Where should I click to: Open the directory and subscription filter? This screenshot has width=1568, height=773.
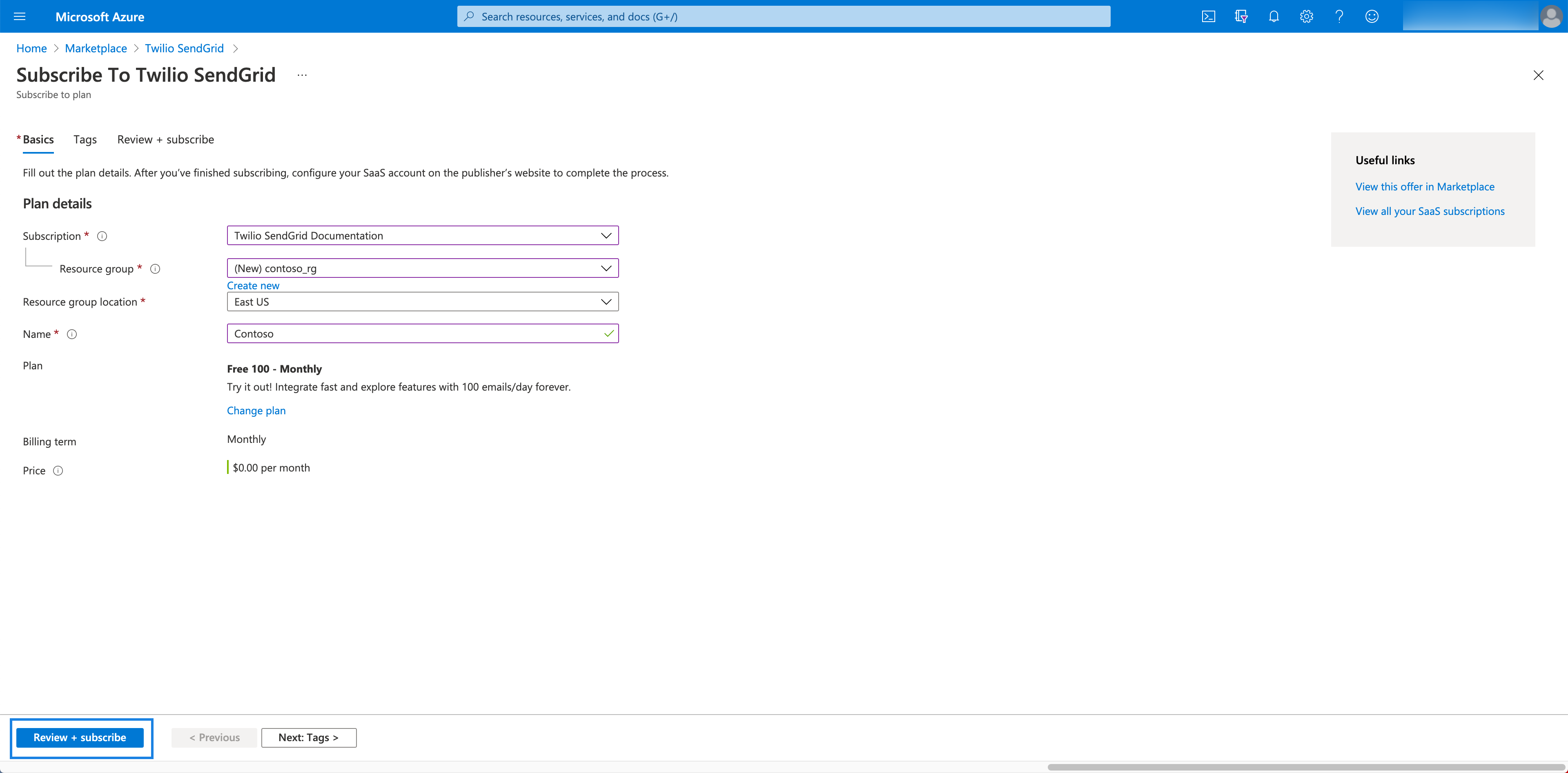coord(1241,16)
